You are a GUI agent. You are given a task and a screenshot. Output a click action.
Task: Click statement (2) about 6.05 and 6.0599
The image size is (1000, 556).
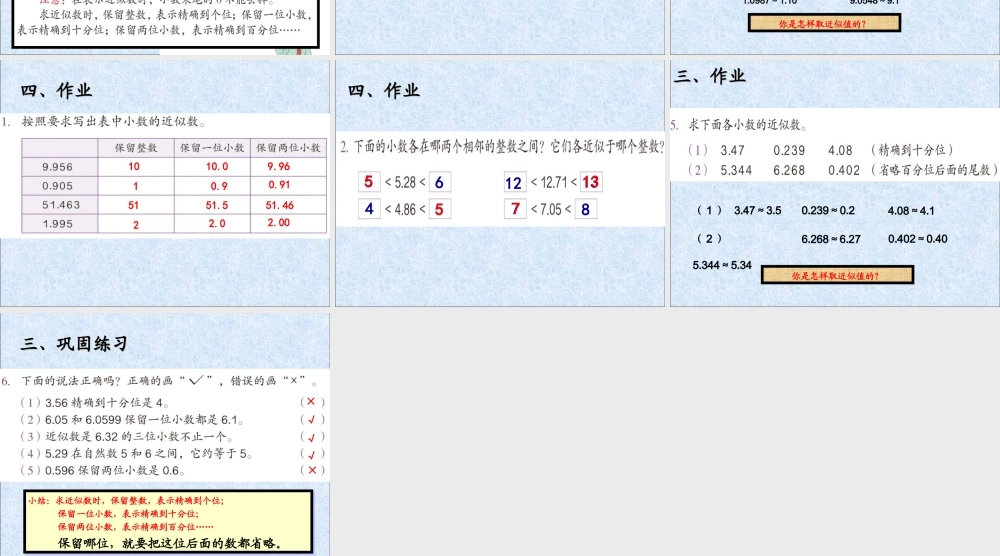point(132,420)
